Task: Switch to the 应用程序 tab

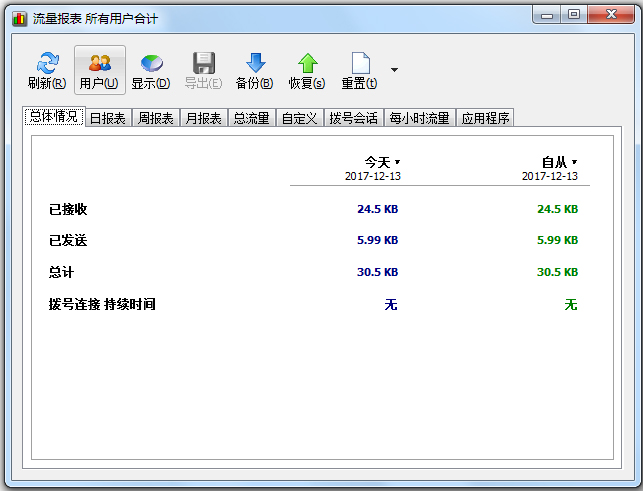Action: coord(485,118)
